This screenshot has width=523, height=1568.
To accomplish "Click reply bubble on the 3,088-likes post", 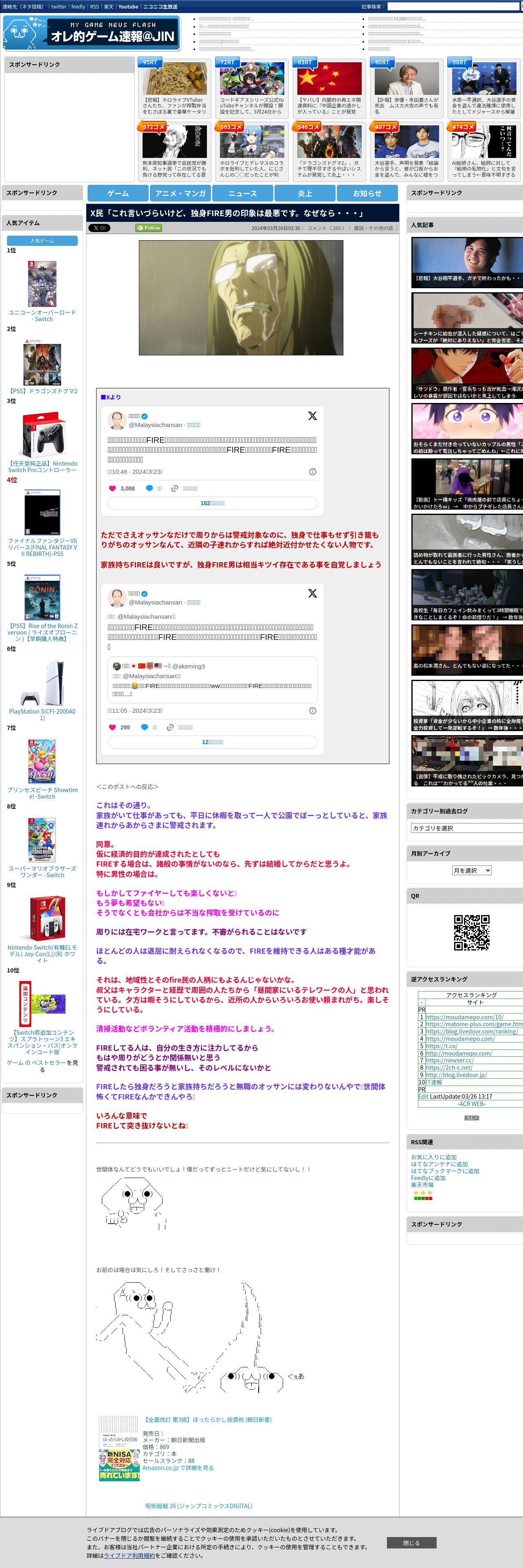I will coord(149,488).
